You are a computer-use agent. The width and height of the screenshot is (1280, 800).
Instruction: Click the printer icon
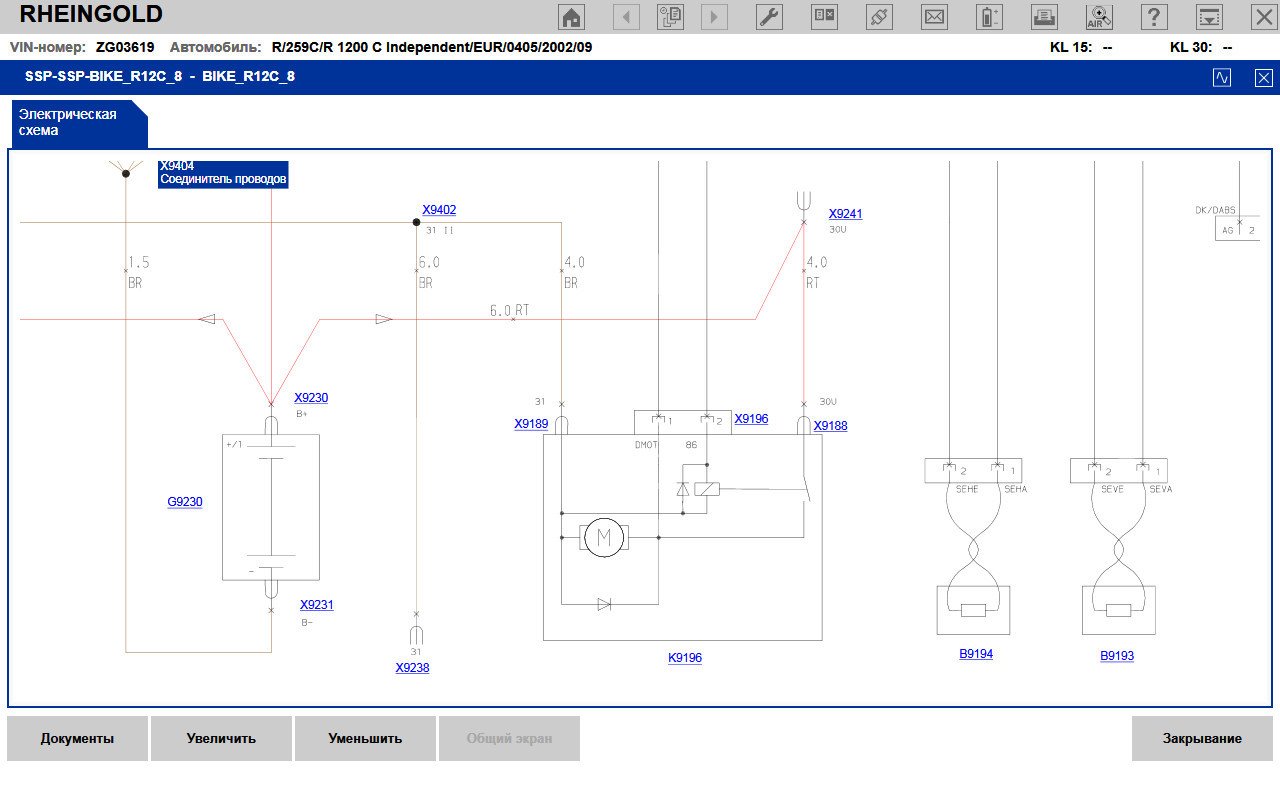pyautogui.click(x=1044, y=17)
